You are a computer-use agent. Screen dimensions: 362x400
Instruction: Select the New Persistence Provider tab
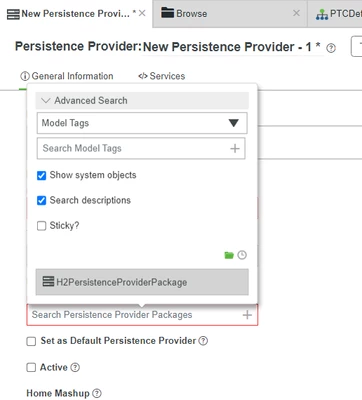click(76, 14)
